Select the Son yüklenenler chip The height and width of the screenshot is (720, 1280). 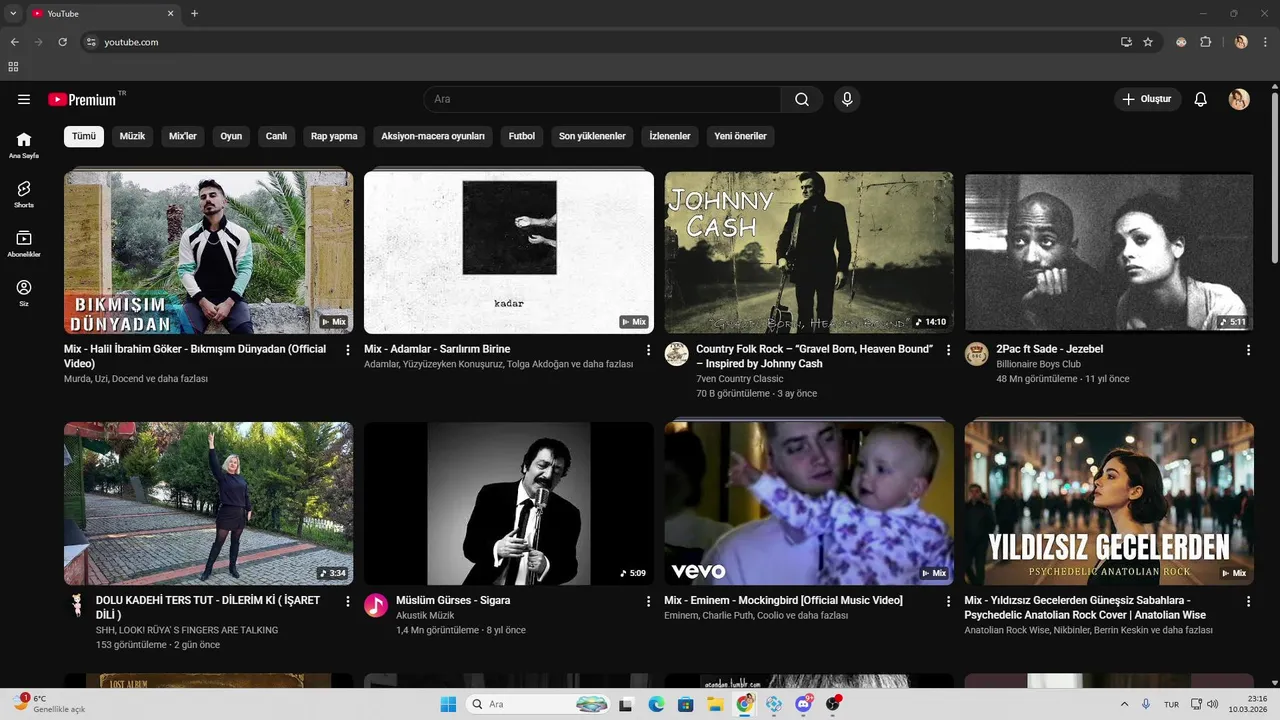[592, 136]
